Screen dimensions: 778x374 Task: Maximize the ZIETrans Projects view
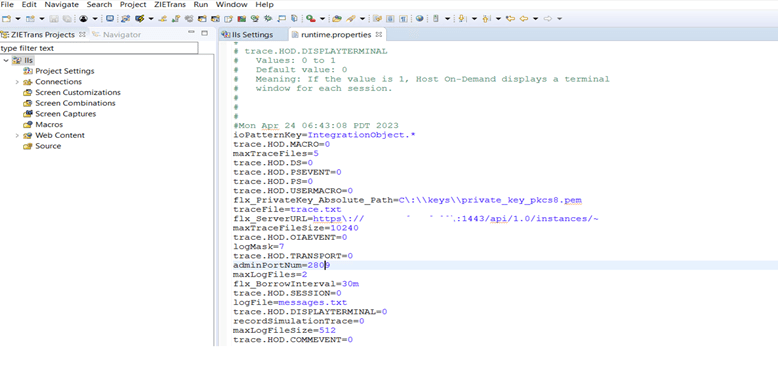204,33
